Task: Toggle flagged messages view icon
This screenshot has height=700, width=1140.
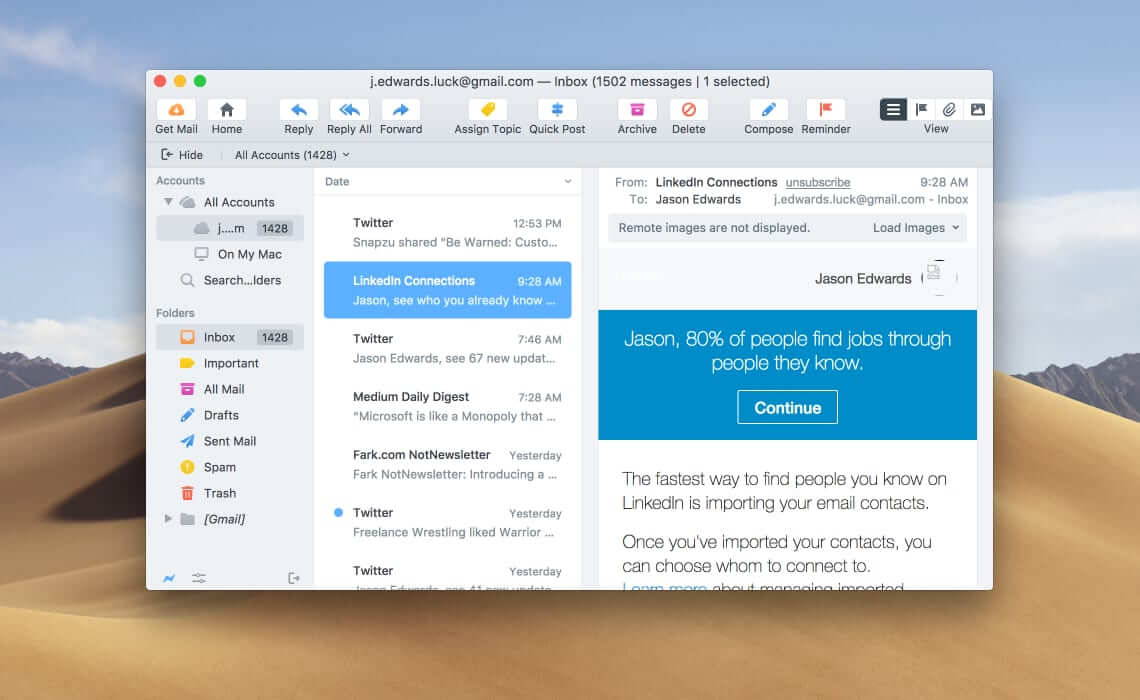Action: tap(921, 109)
